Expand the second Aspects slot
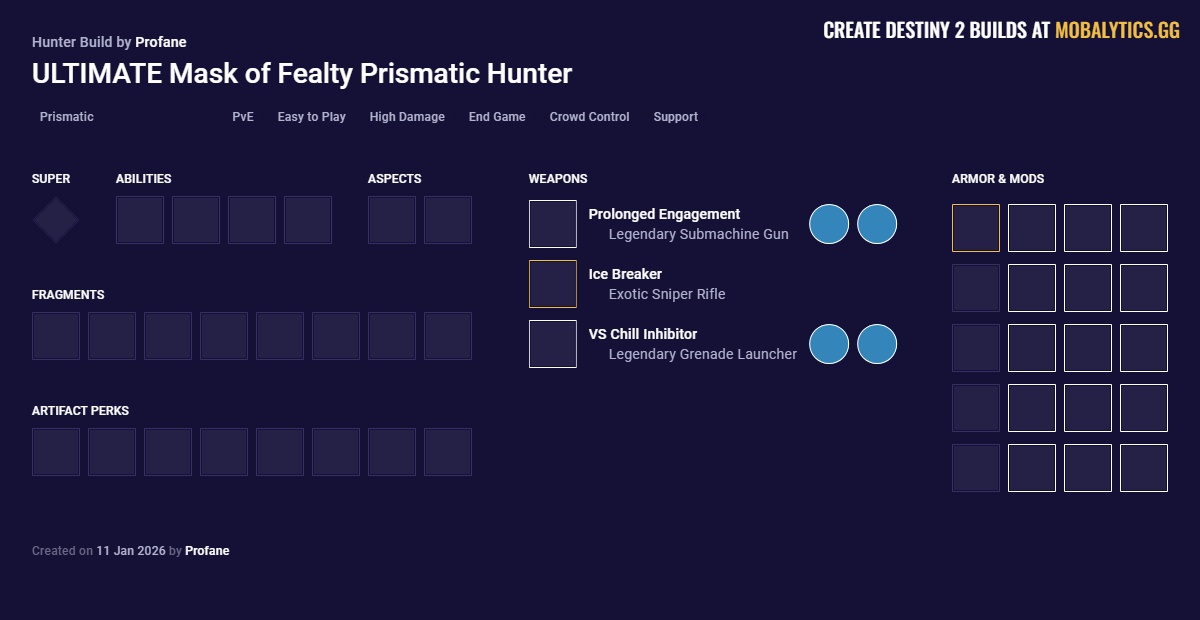This screenshot has width=1200, height=620. (448, 218)
